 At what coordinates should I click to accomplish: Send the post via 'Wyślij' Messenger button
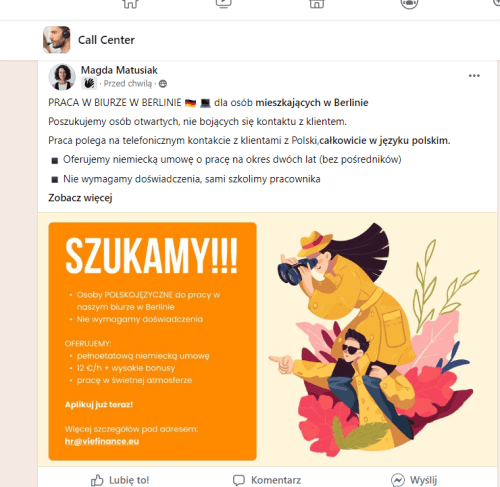click(414, 480)
